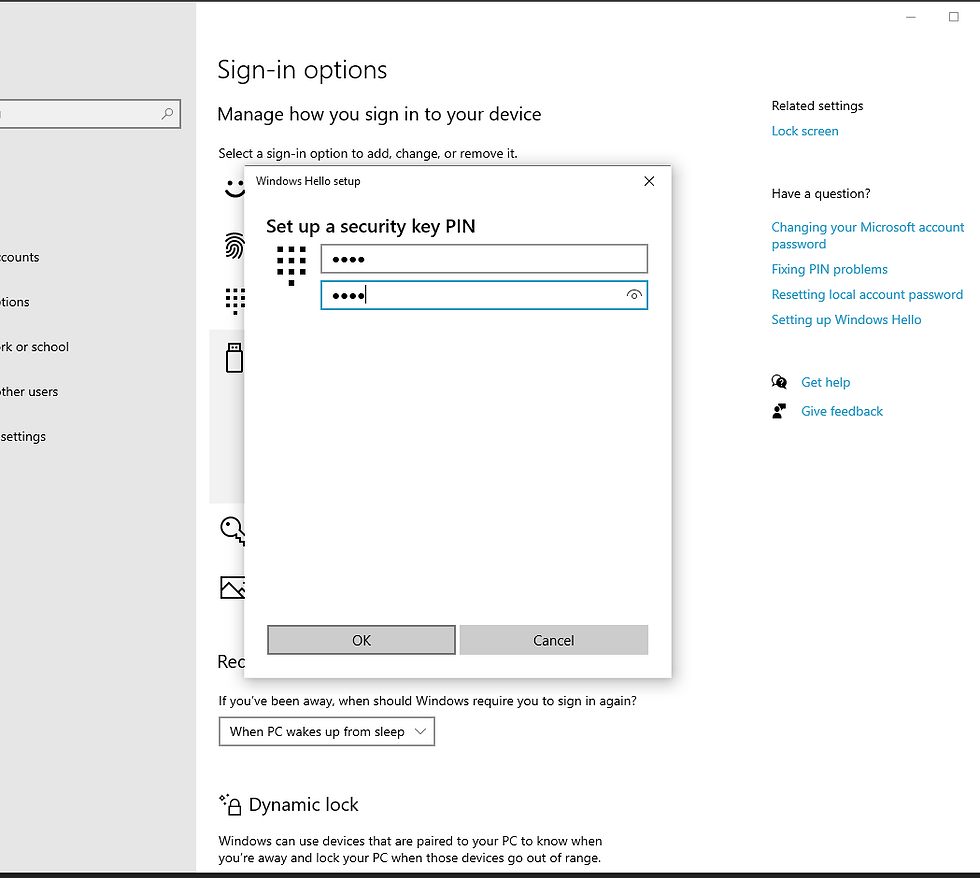Expand dropdown chevron next to wakes from sleep

(x=421, y=731)
